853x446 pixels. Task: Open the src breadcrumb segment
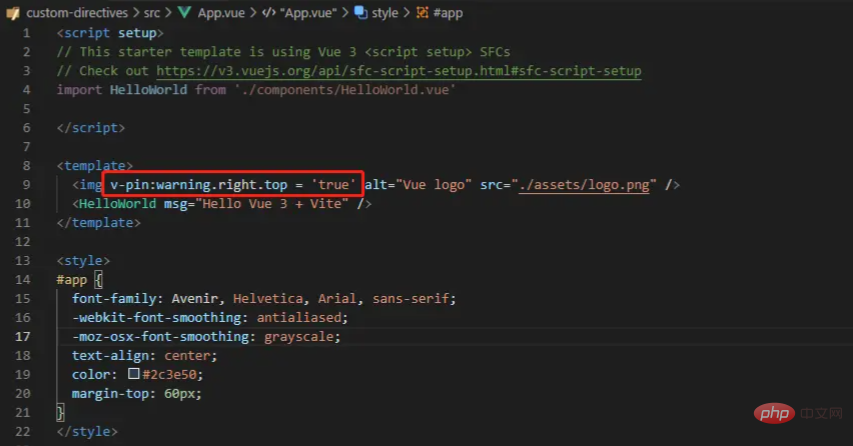[x=152, y=13]
